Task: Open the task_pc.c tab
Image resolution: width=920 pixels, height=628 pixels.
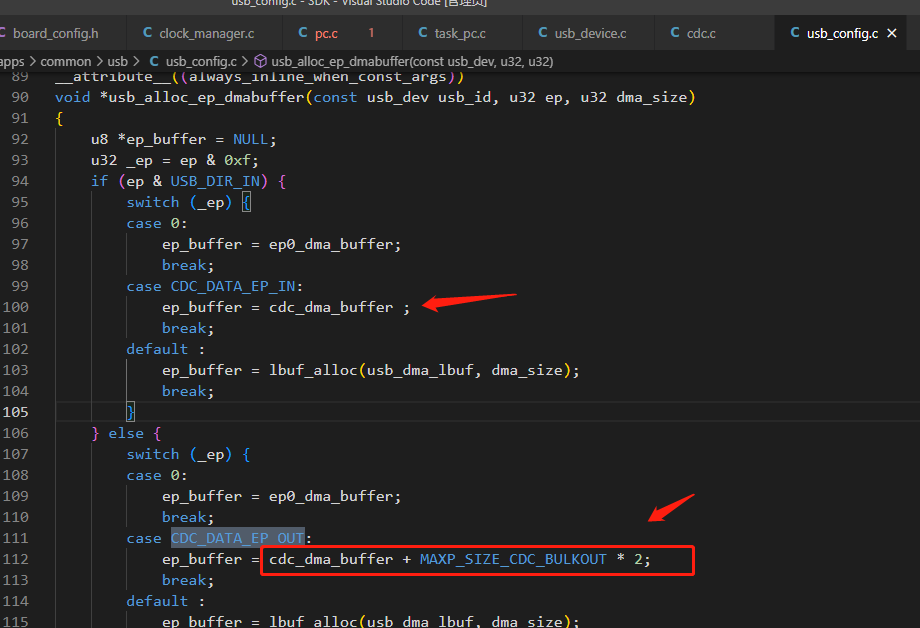Action: point(462,33)
